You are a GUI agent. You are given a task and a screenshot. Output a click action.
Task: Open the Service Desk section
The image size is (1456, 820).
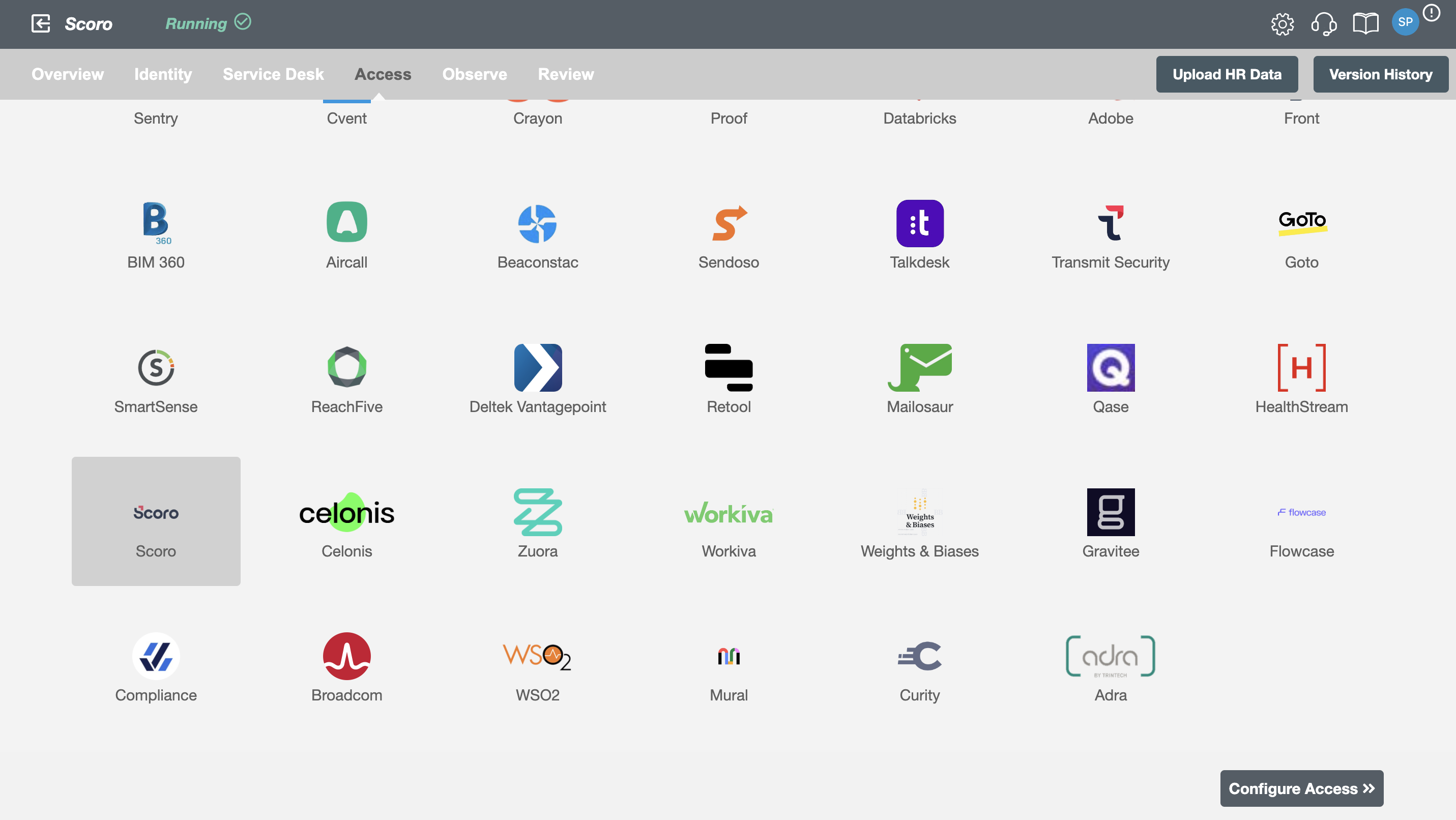click(x=273, y=74)
